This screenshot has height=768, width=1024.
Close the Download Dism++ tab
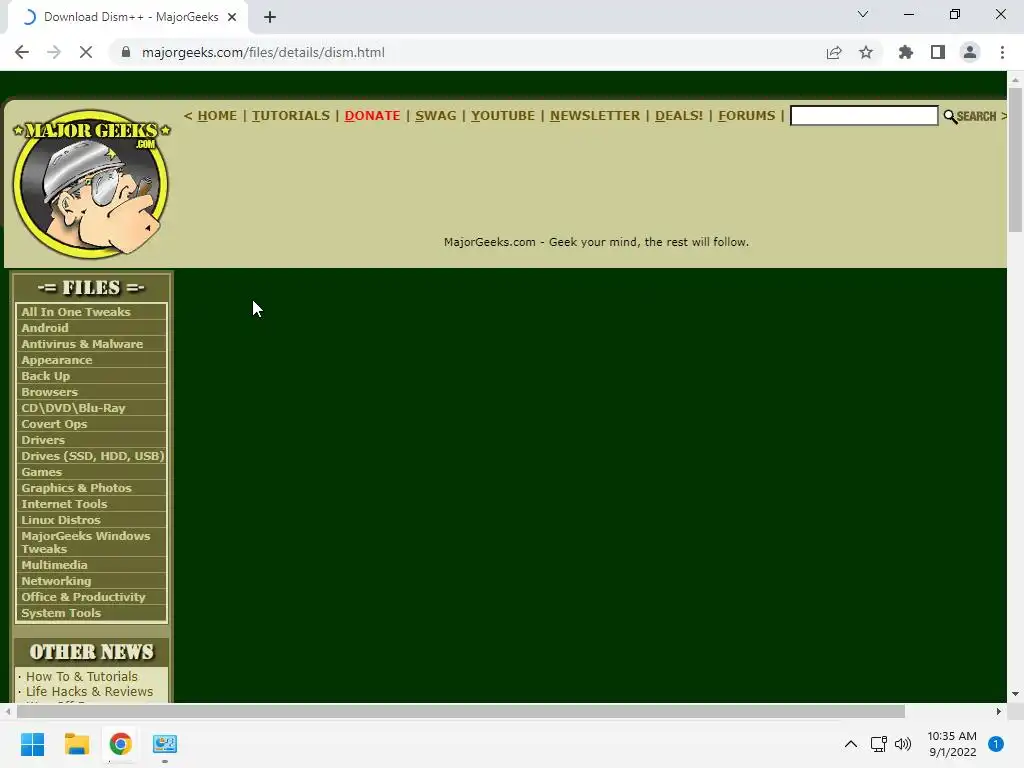pyautogui.click(x=232, y=18)
